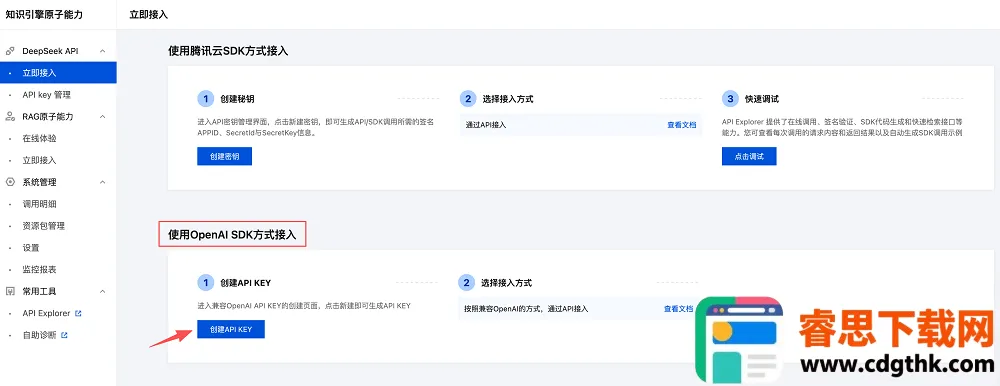Click 选择接入方式 title in Tencent SDK card
Image resolution: width=1000 pixels, height=386 pixels.
pyautogui.click(x=508, y=99)
